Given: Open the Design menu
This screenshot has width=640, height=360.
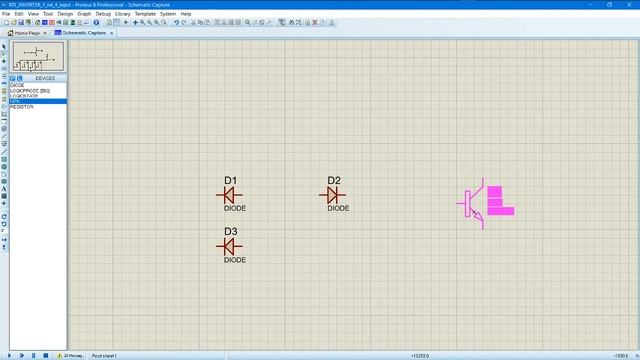Looking at the screenshot, I should point(65,14).
